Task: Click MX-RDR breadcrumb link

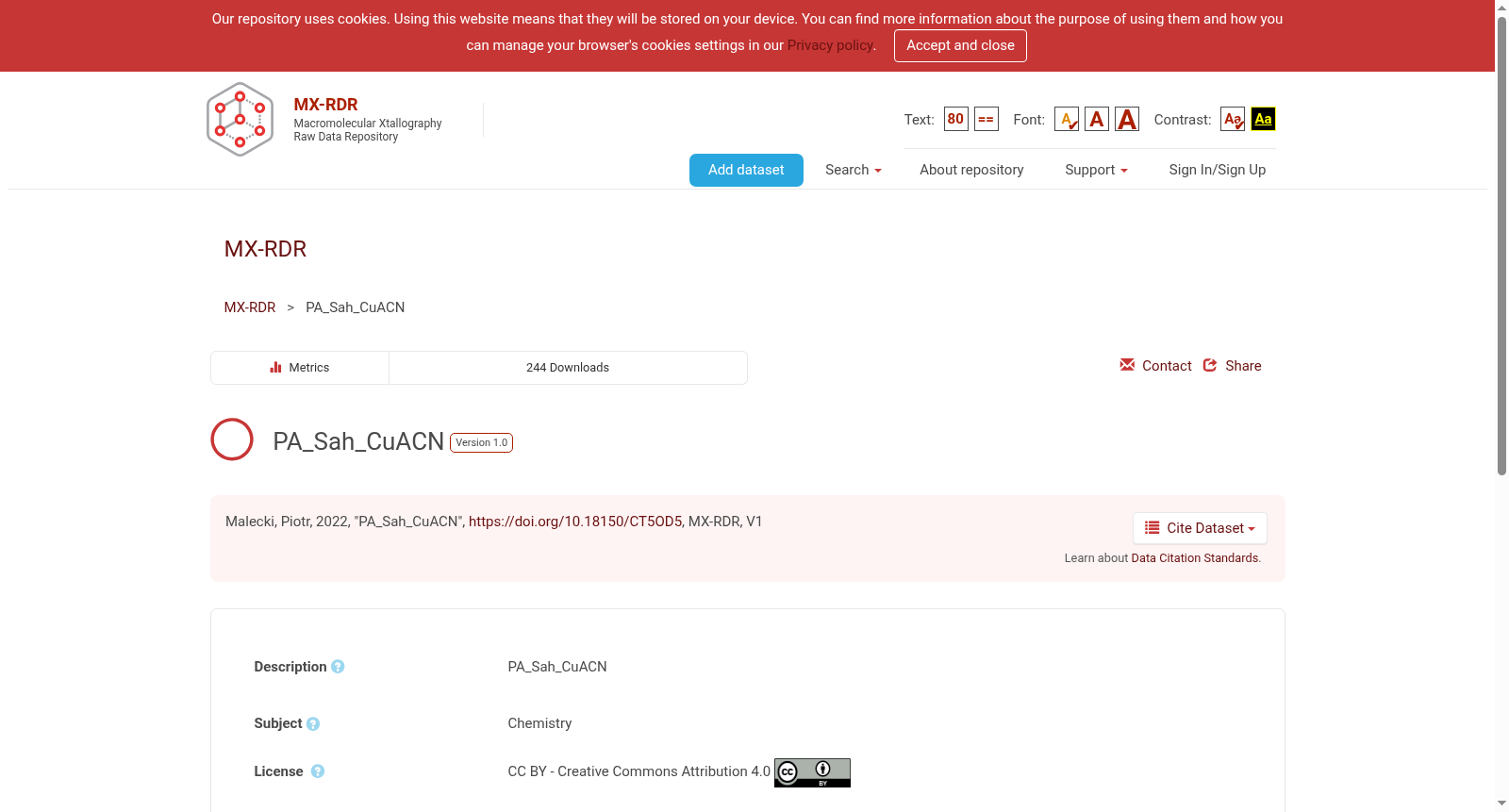Action: pos(250,307)
